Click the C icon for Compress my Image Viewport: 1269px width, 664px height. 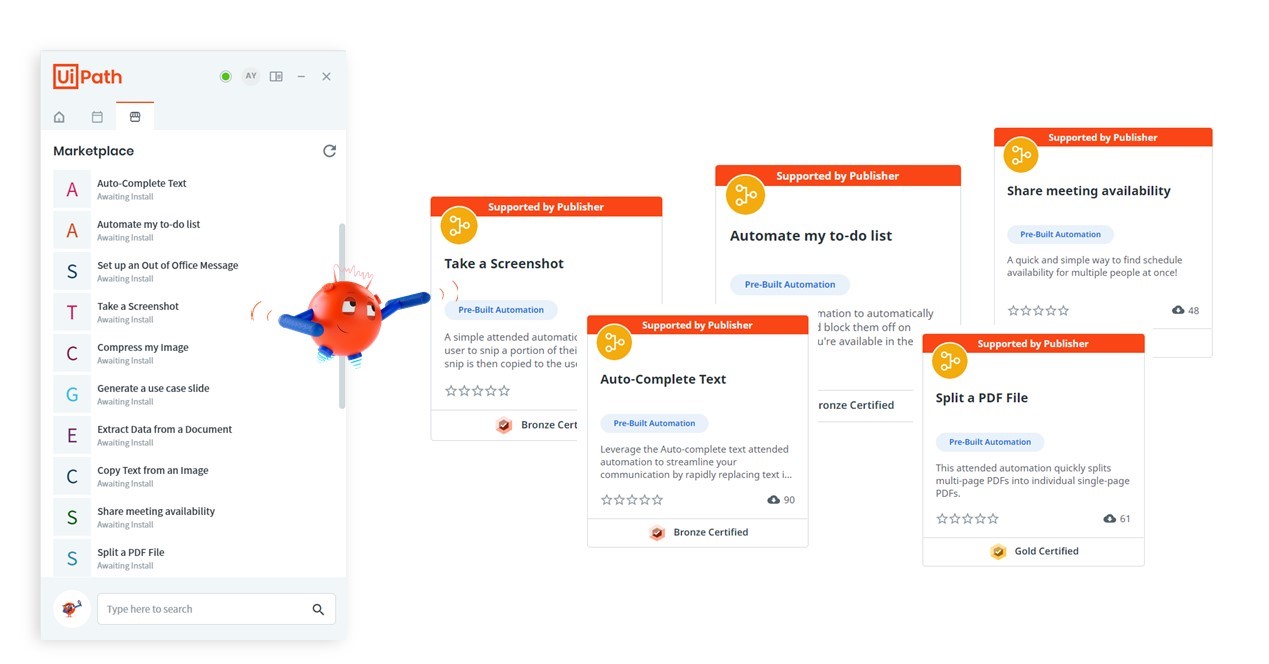[x=72, y=353]
